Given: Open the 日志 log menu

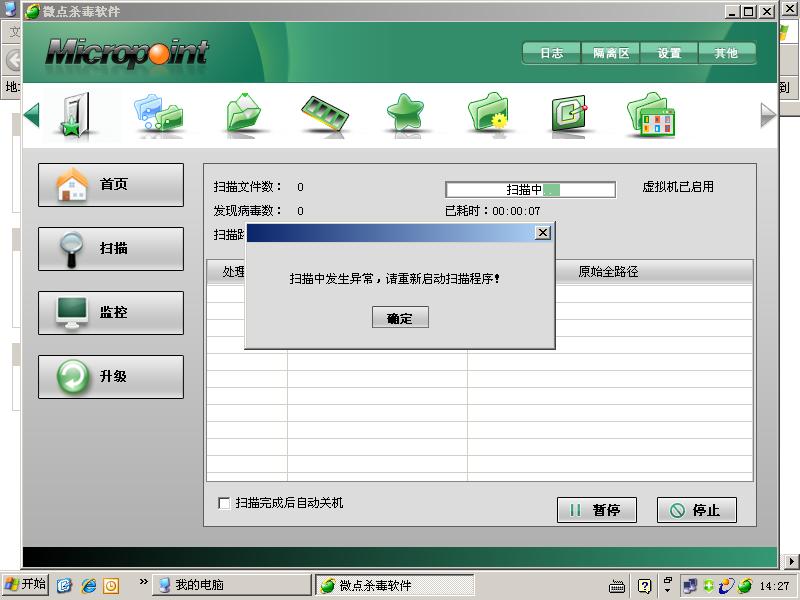Looking at the screenshot, I should pos(551,53).
